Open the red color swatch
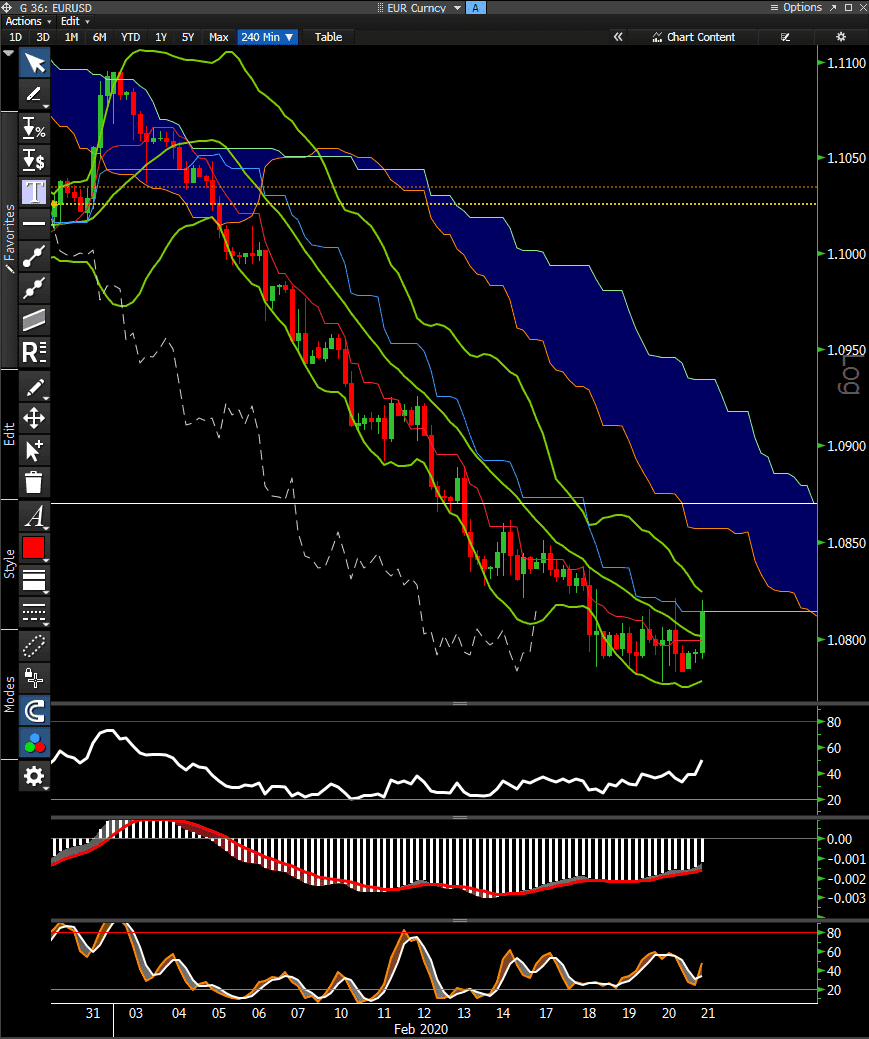Screen dimensions: 869x1039 pyautogui.click(x=34, y=548)
